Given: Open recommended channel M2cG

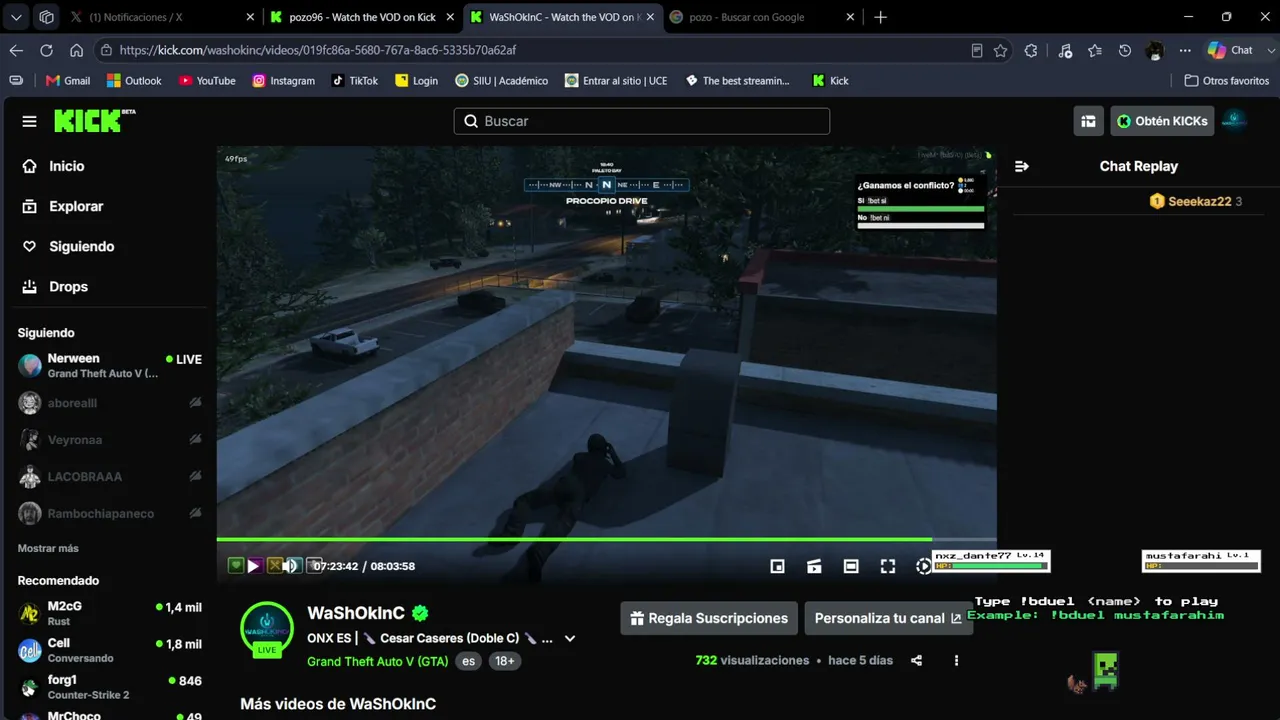Looking at the screenshot, I should (110, 613).
